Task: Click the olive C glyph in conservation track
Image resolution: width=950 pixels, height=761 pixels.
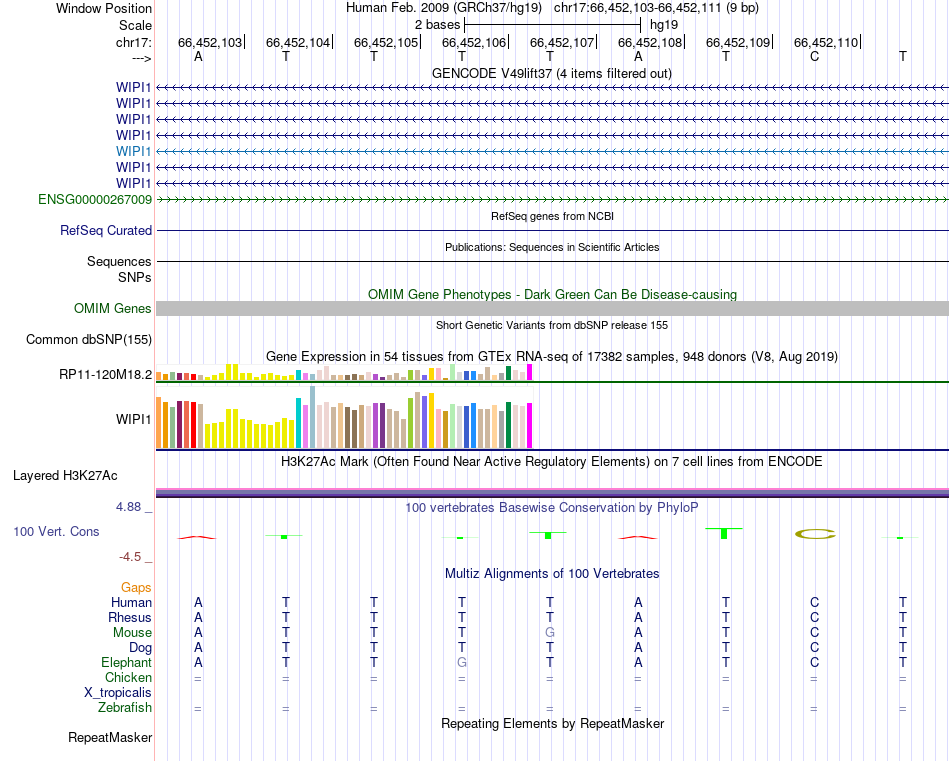Action: pyautogui.click(x=815, y=534)
